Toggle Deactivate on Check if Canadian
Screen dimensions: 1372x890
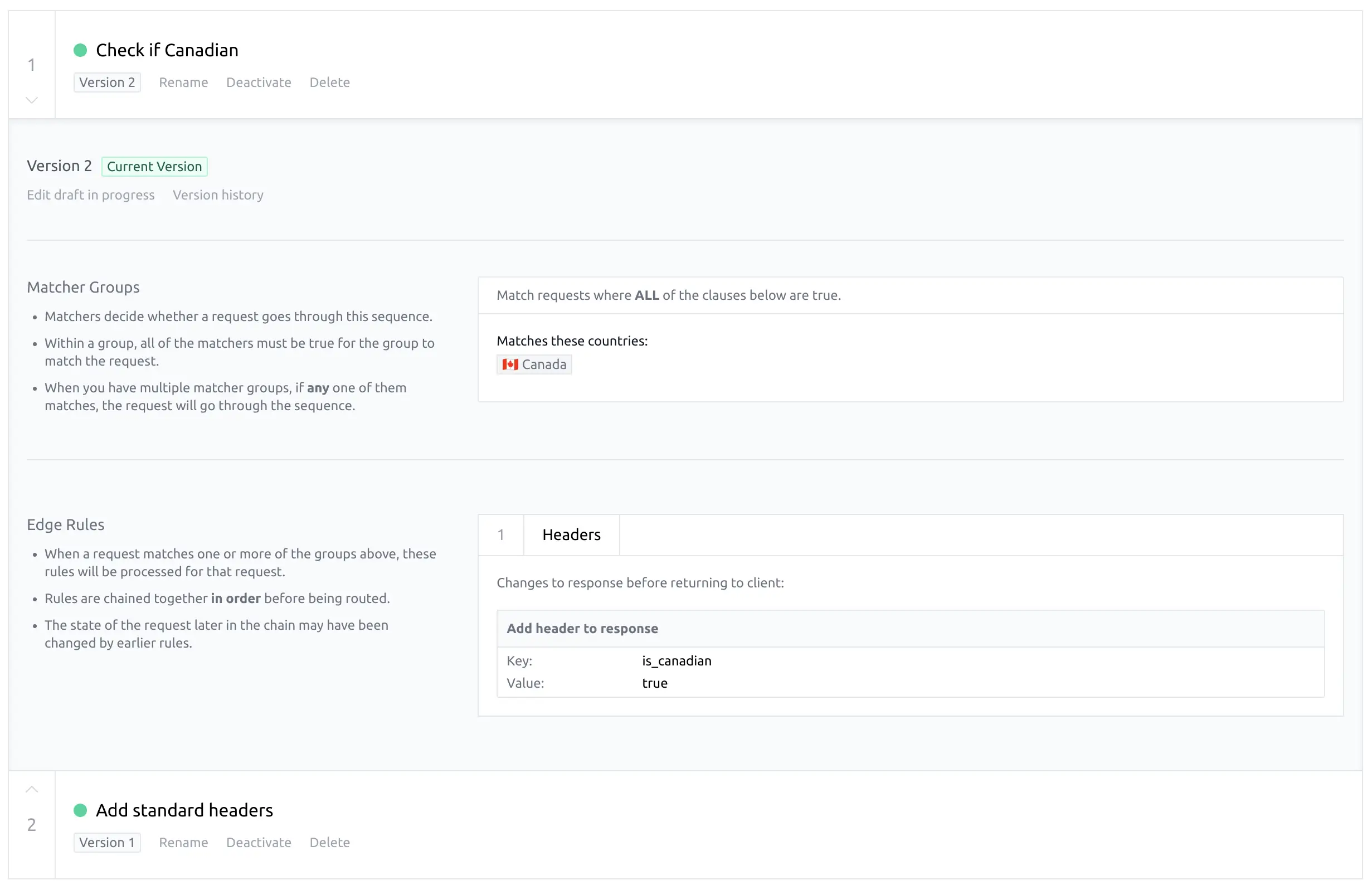258,82
